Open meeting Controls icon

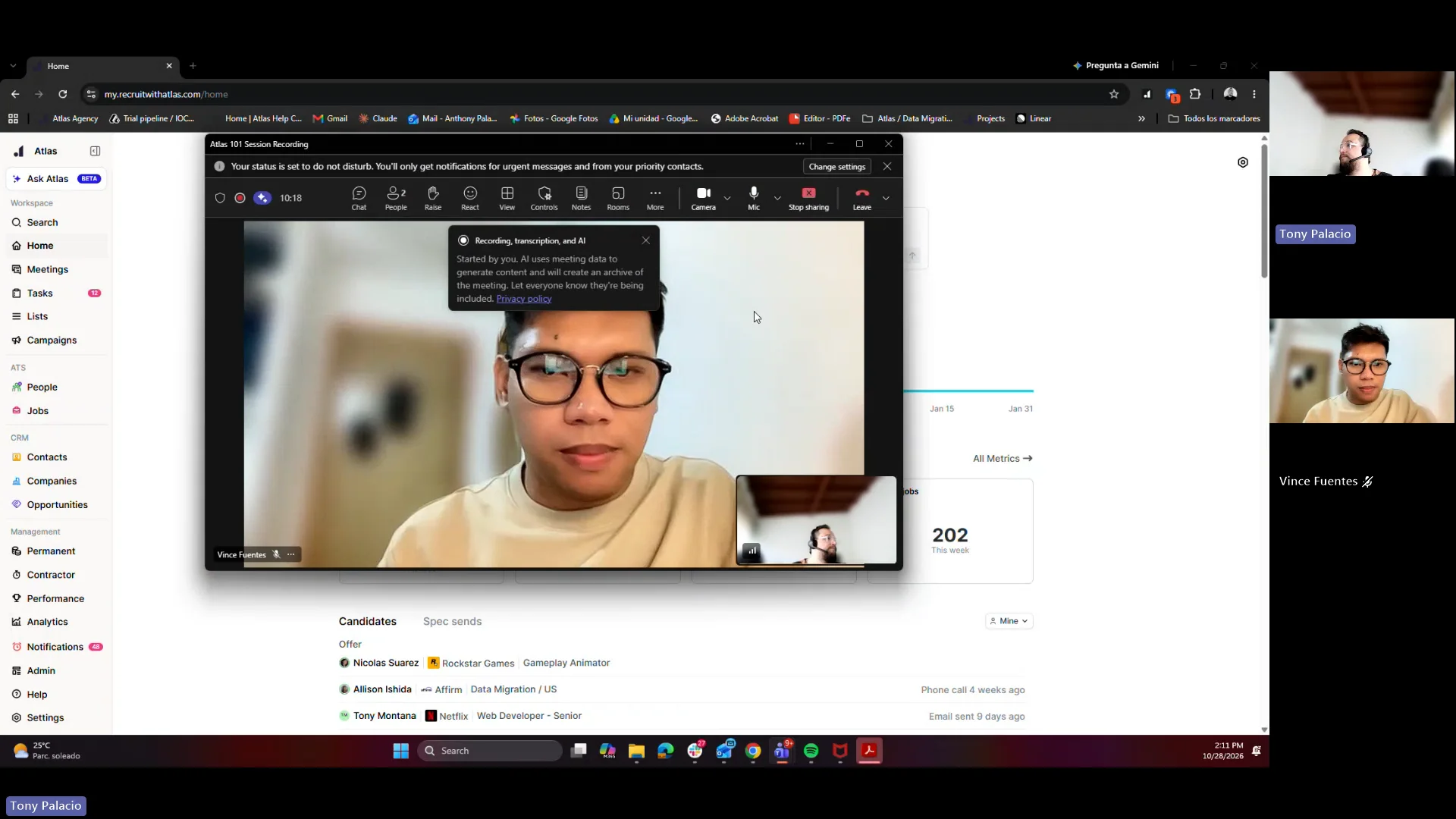[x=544, y=198]
